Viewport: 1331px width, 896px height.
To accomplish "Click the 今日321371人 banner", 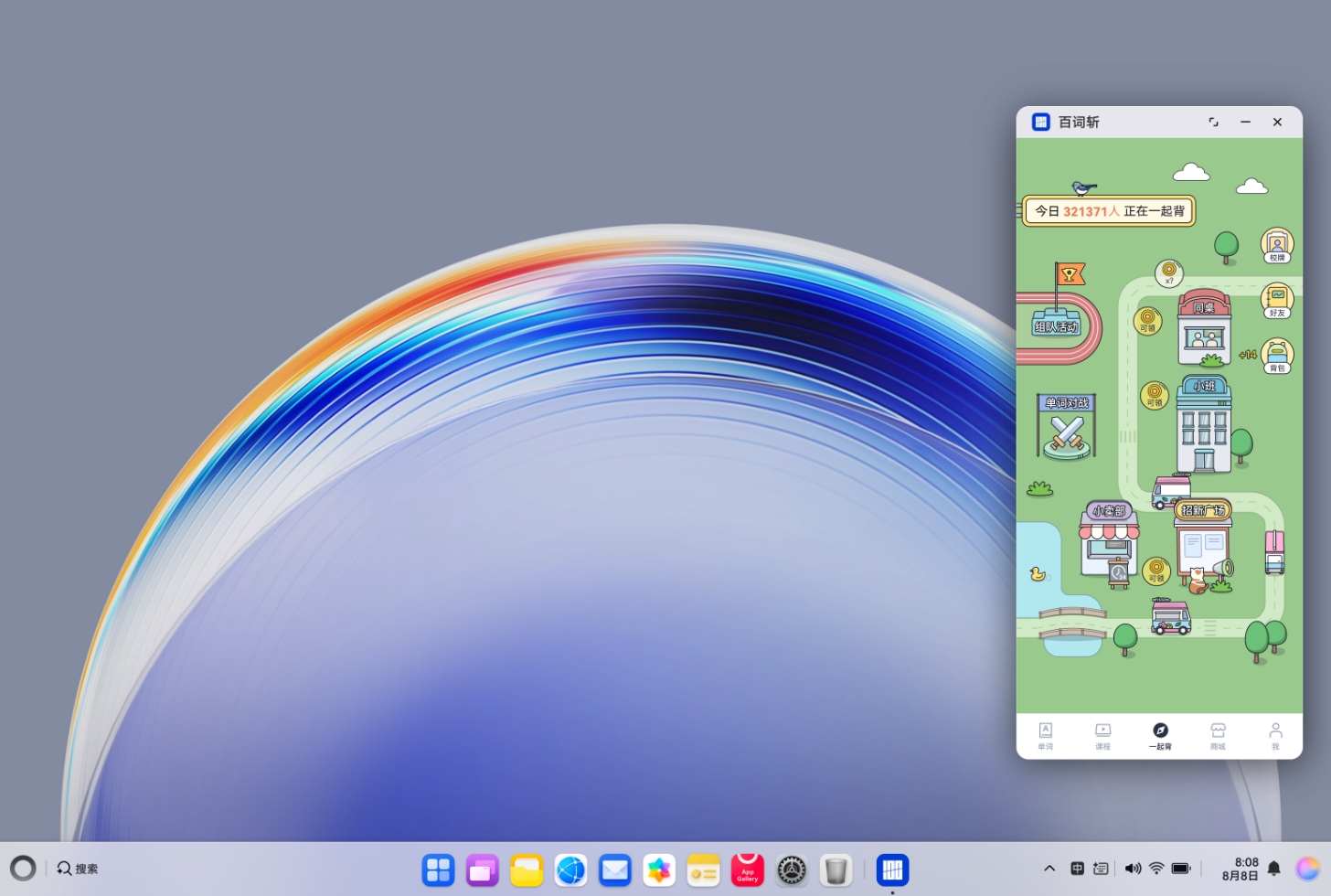I will tap(1107, 211).
